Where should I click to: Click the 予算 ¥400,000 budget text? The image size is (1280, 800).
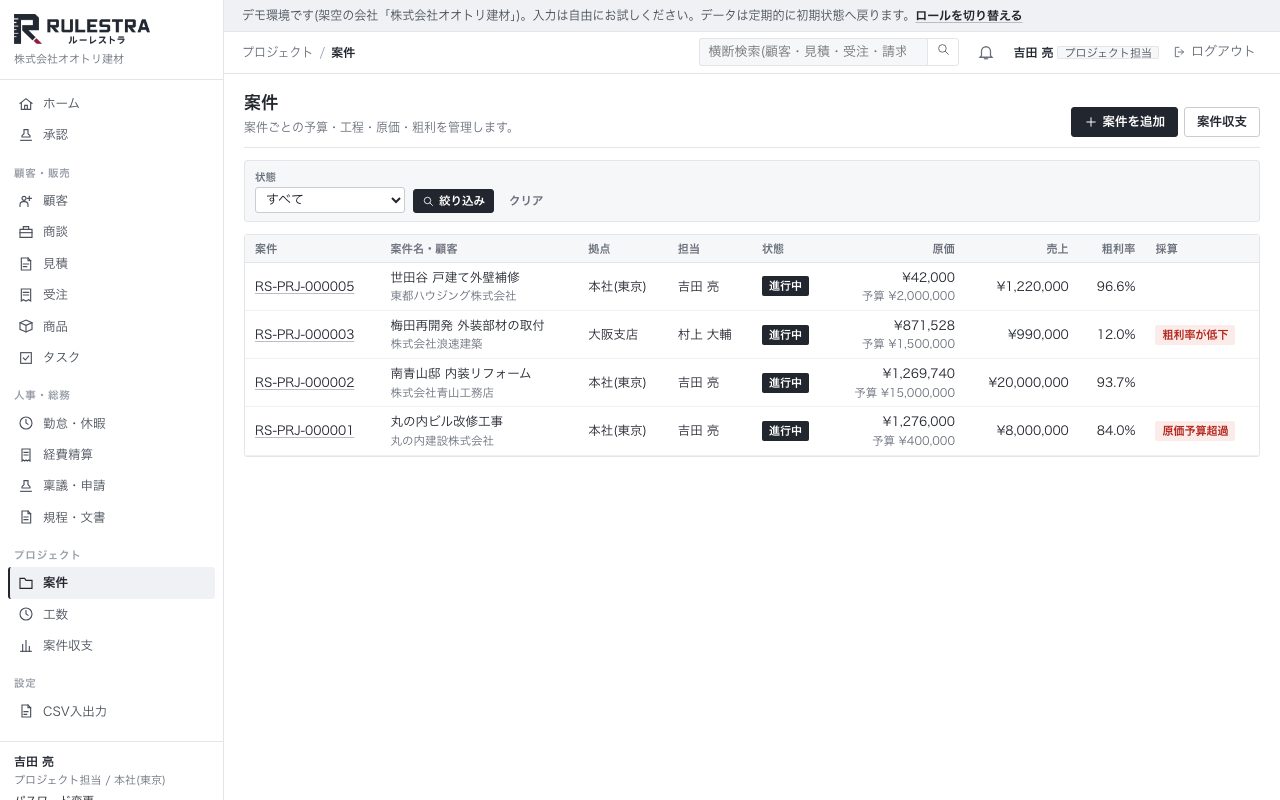[914, 441]
